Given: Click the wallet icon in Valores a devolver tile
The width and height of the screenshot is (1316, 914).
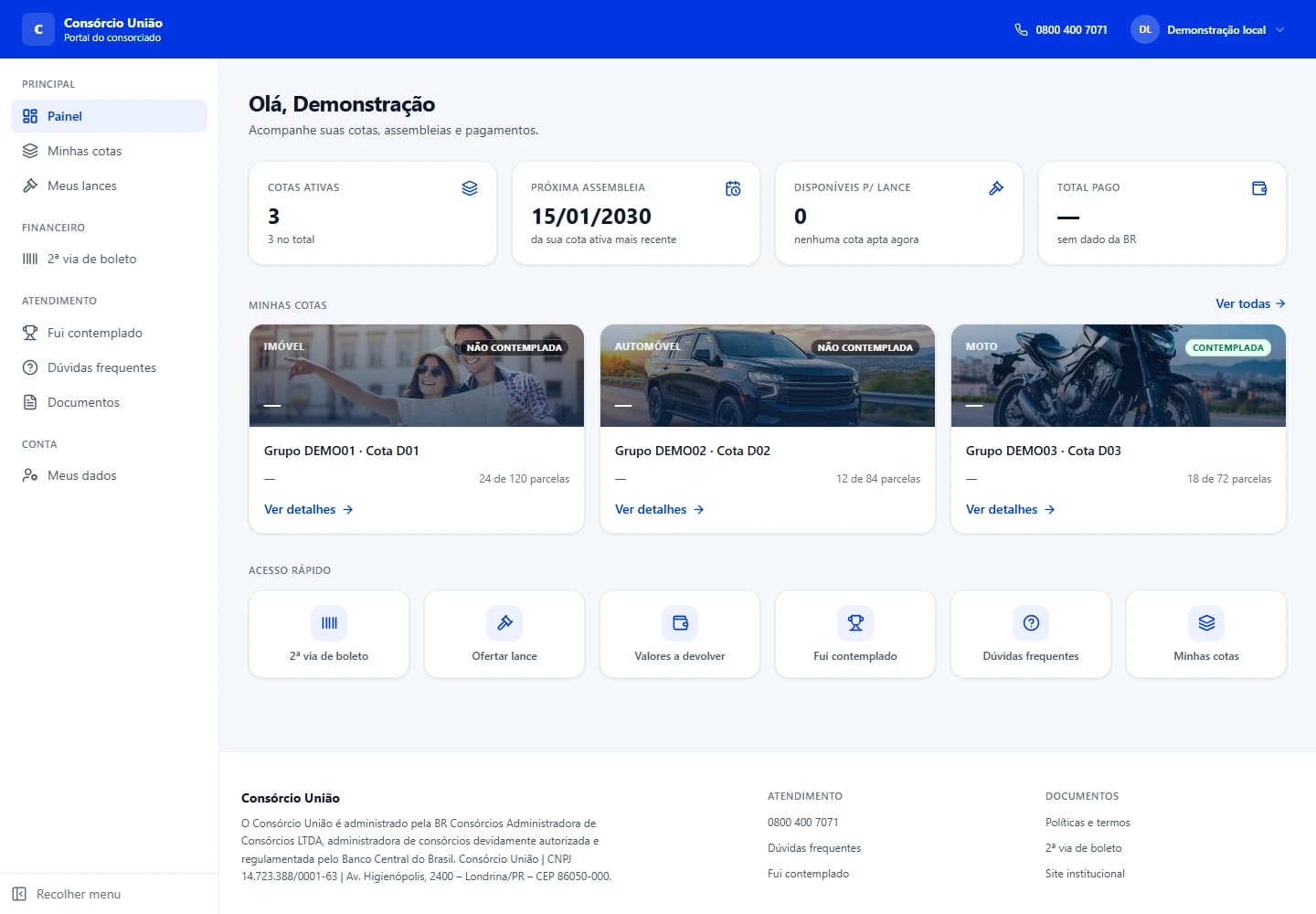Looking at the screenshot, I should coord(680,622).
